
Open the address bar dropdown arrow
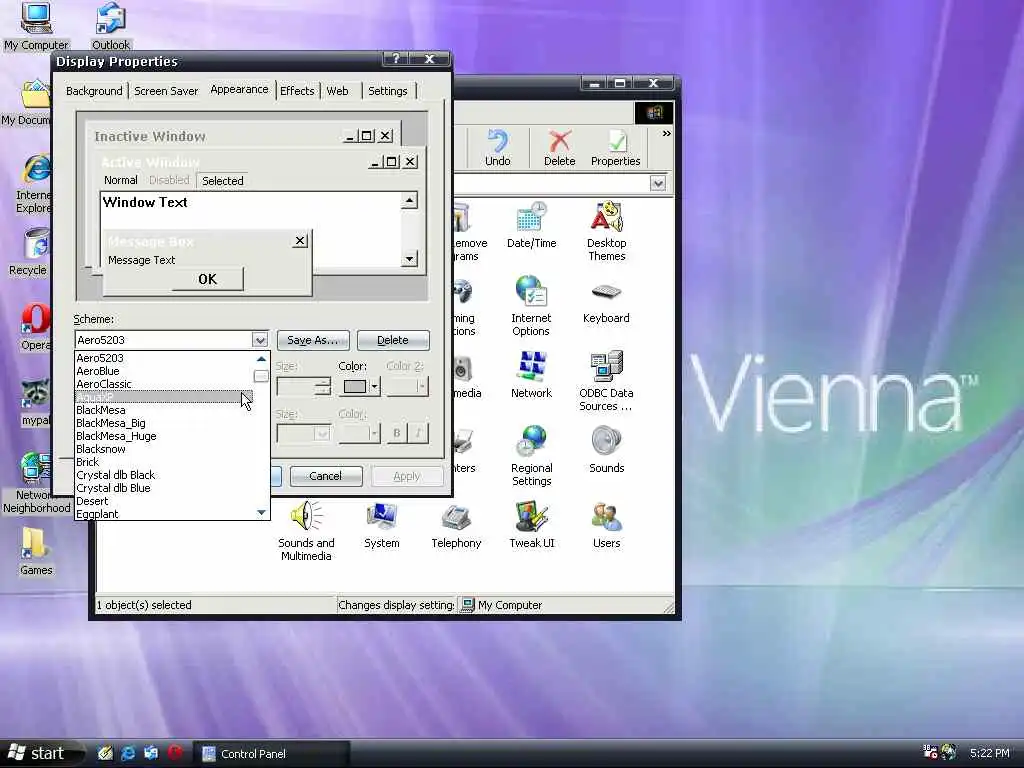pos(658,184)
